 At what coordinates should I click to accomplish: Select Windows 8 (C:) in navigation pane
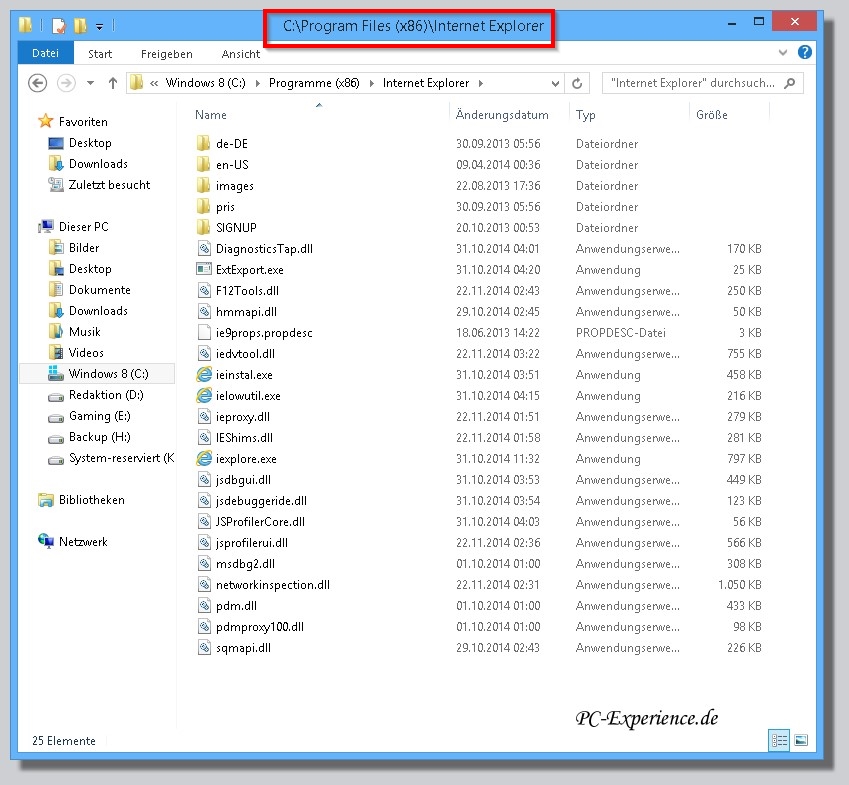point(108,374)
